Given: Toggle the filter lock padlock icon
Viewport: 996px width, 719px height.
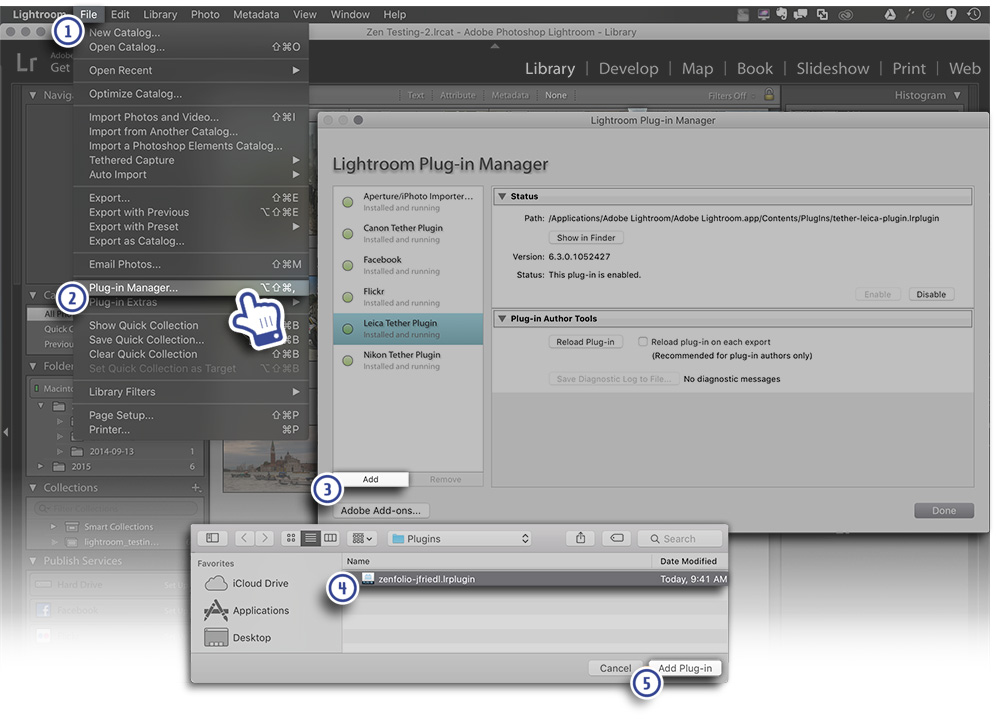Looking at the screenshot, I should pyautogui.click(x=767, y=95).
